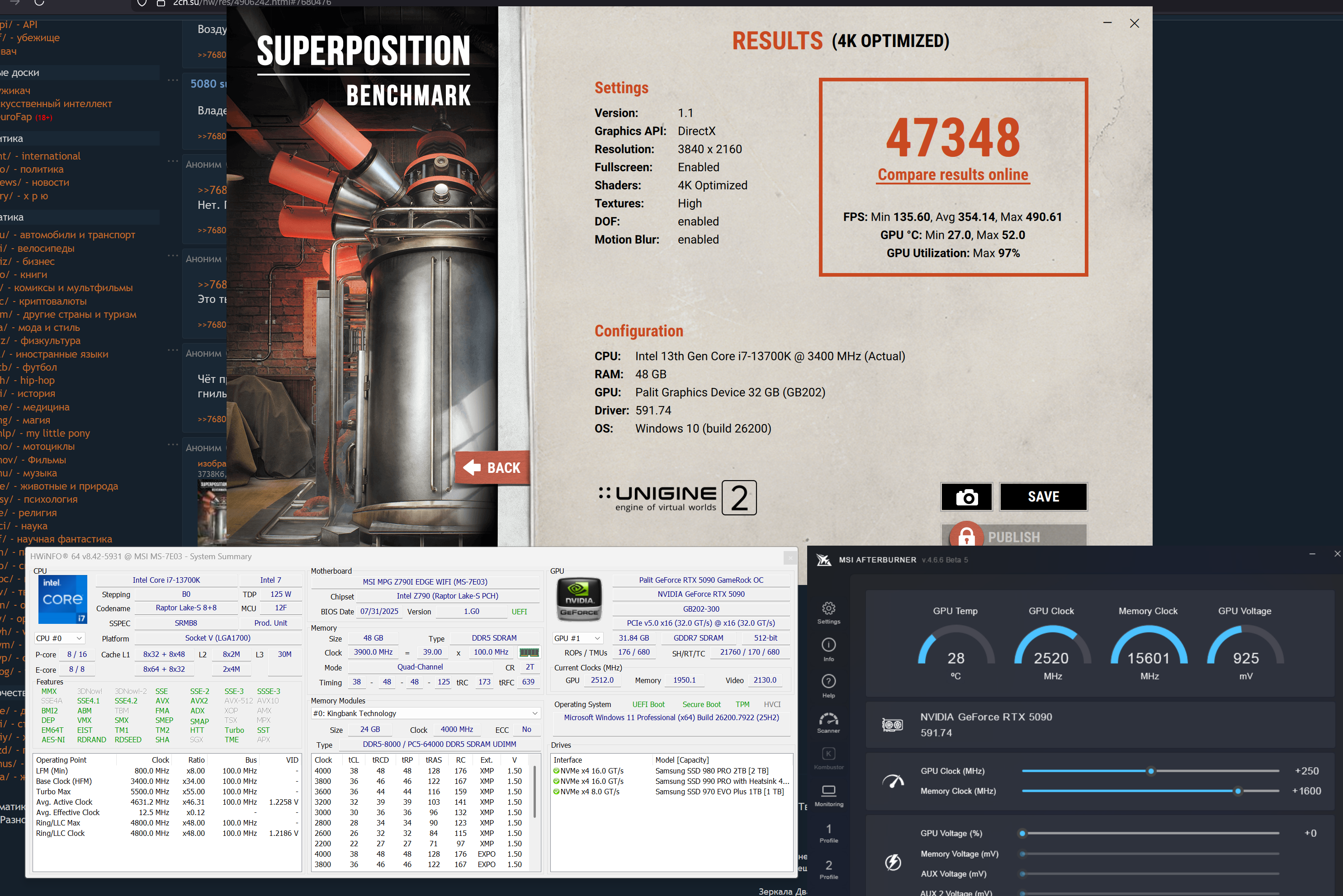Launch the OC Scanner icon

tap(828, 719)
